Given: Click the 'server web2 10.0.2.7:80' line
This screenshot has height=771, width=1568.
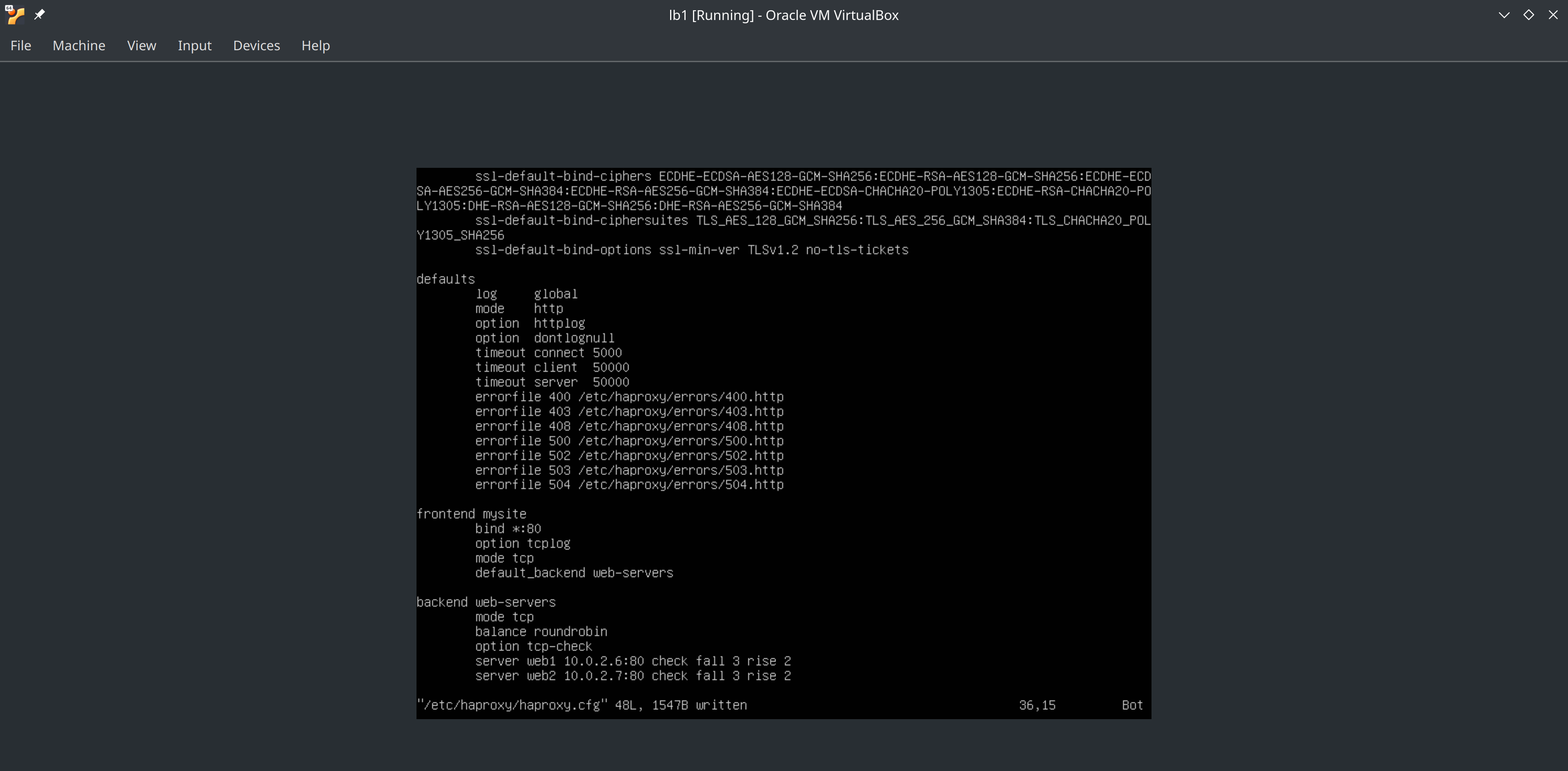Looking at the screenshot, I should (x=633, y=676).
